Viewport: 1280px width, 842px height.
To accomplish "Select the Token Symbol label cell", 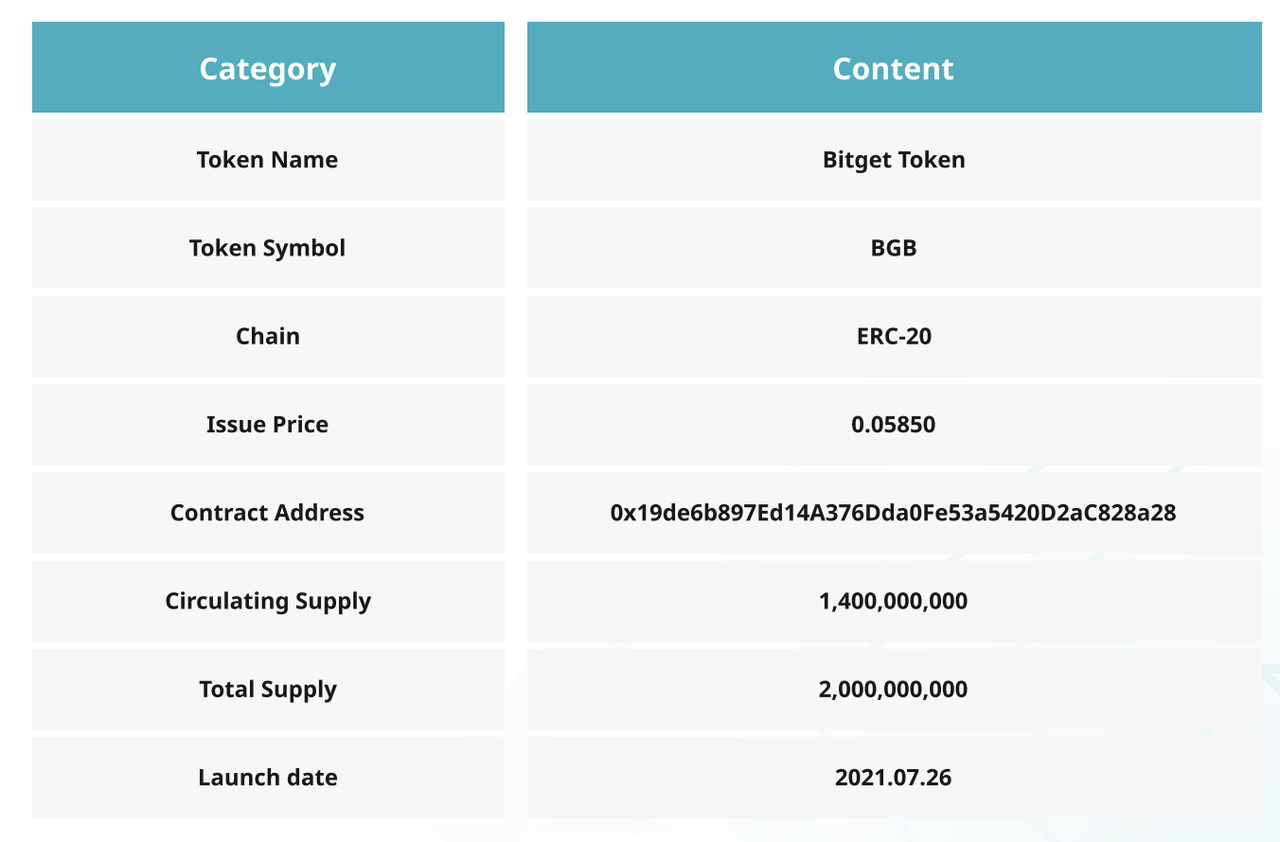I will (267, 248).
